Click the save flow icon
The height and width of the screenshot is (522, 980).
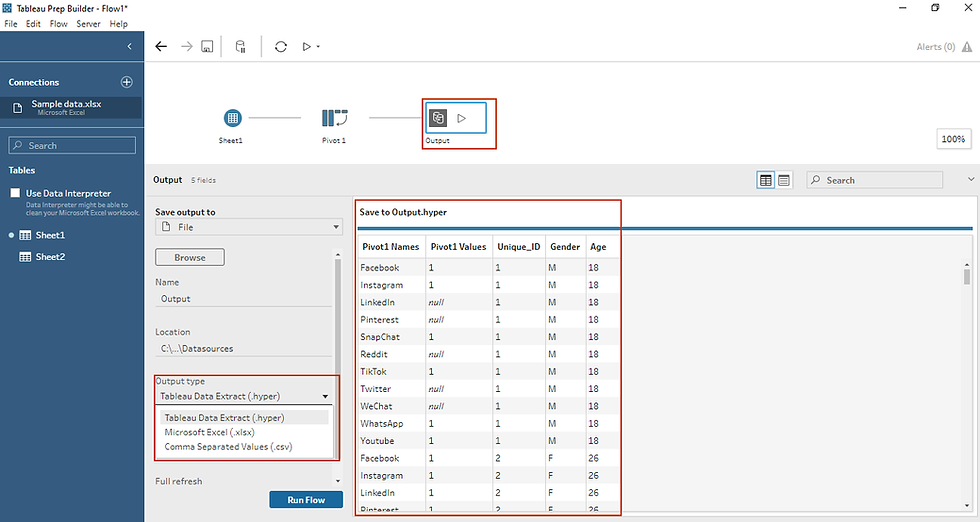tap(207, 46)
